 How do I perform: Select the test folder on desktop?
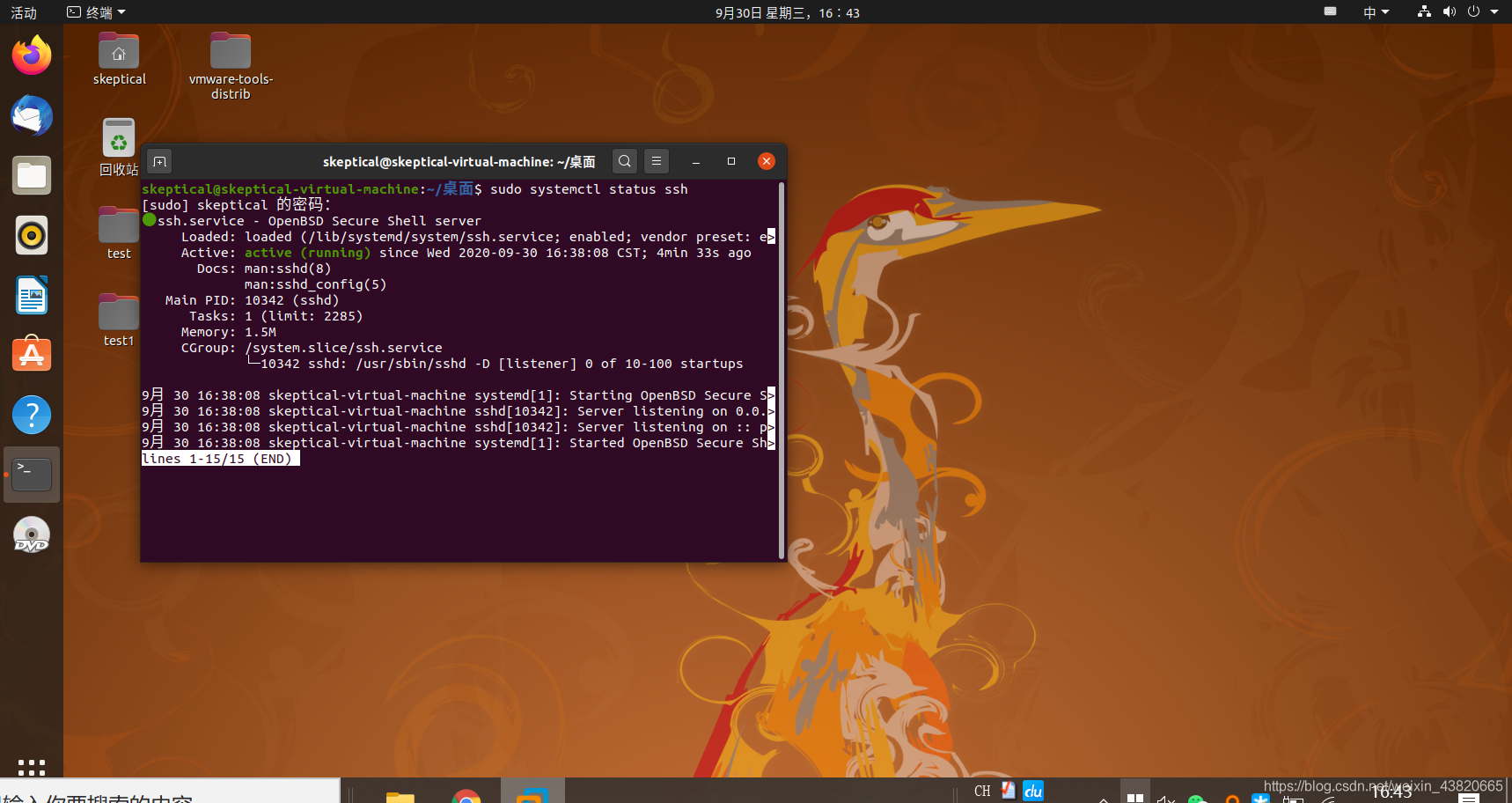[119, 233]
